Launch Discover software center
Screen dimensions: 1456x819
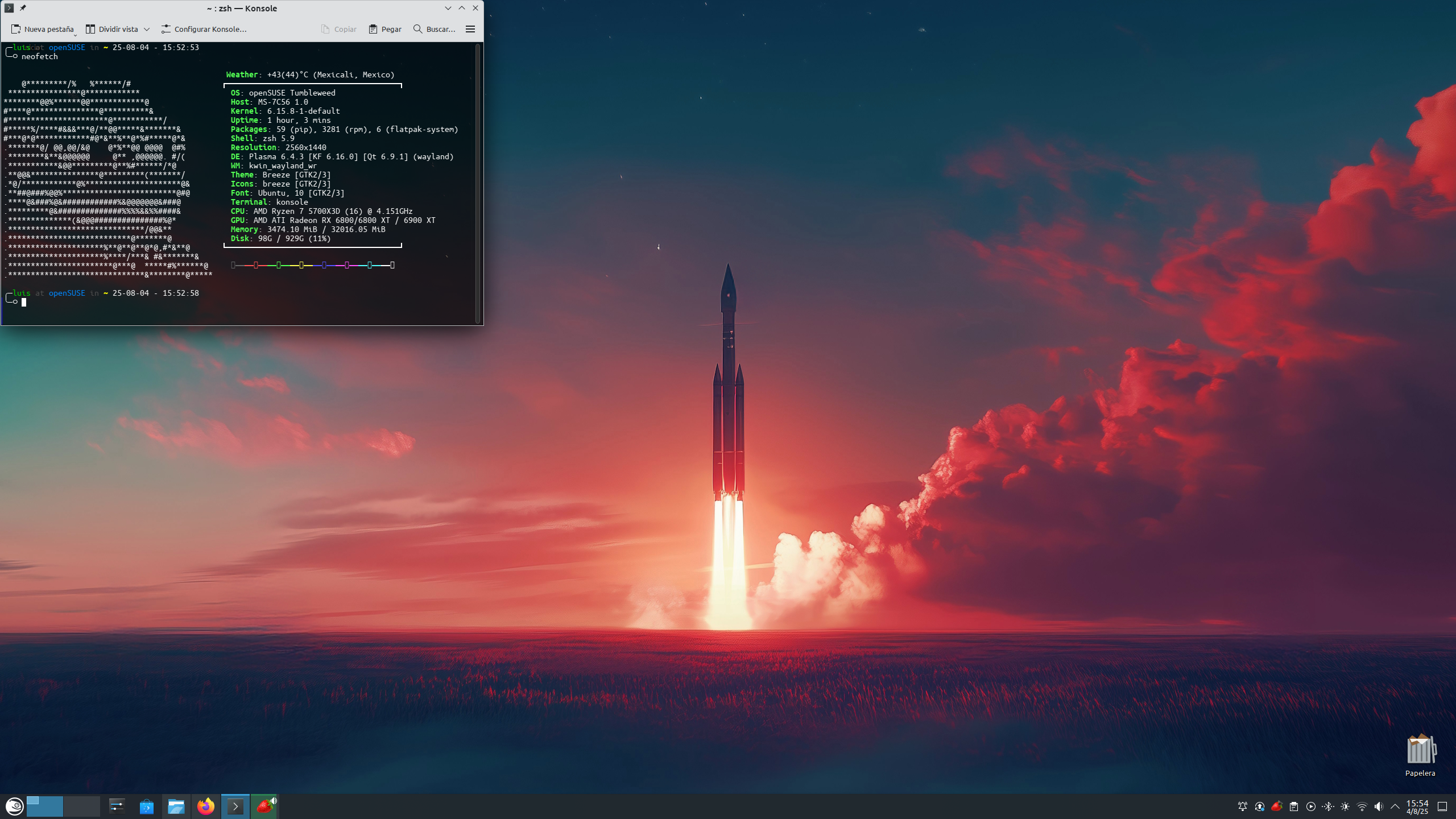147,806
